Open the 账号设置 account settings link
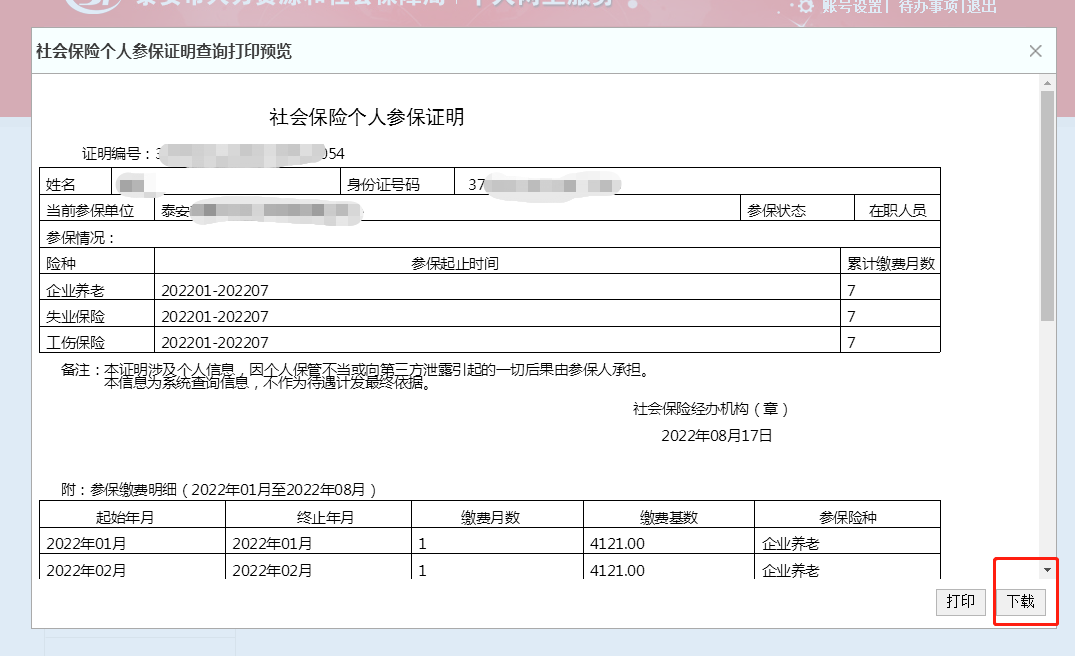The height and width of the screenshot is (656, 1075). [853, 7]
